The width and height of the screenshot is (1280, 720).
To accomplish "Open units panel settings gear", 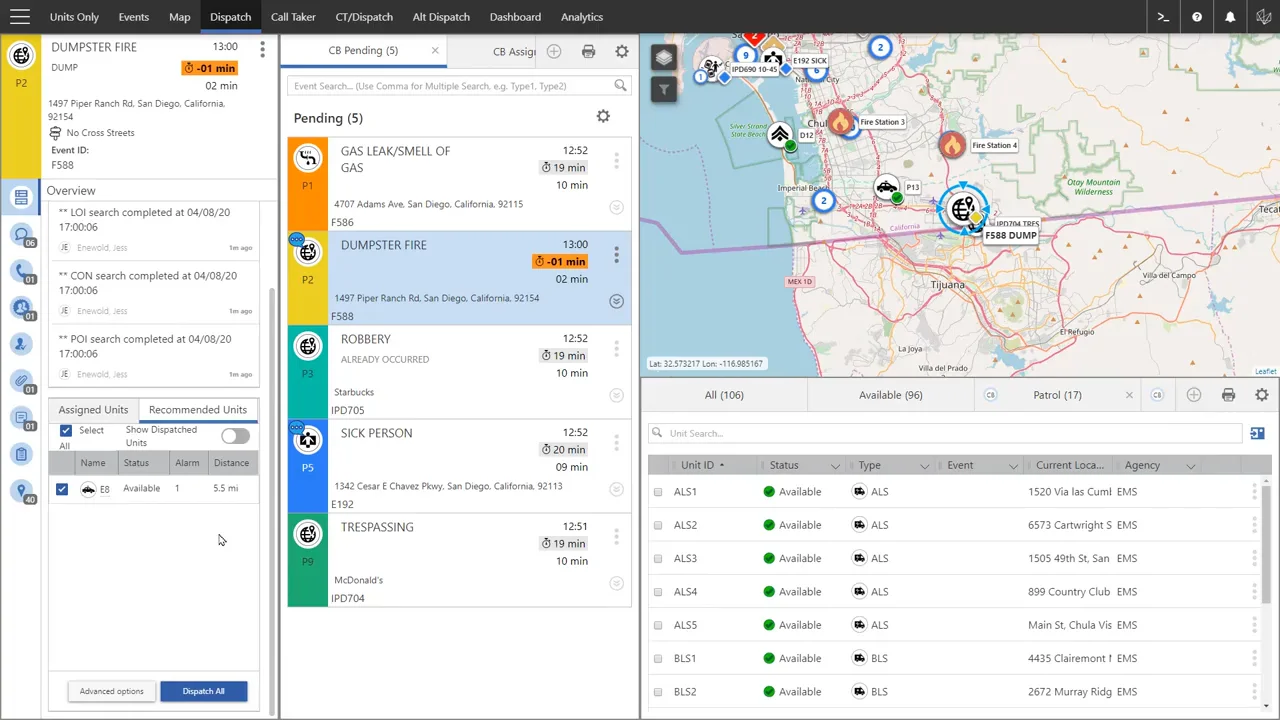I will (x=1262, y=395).
